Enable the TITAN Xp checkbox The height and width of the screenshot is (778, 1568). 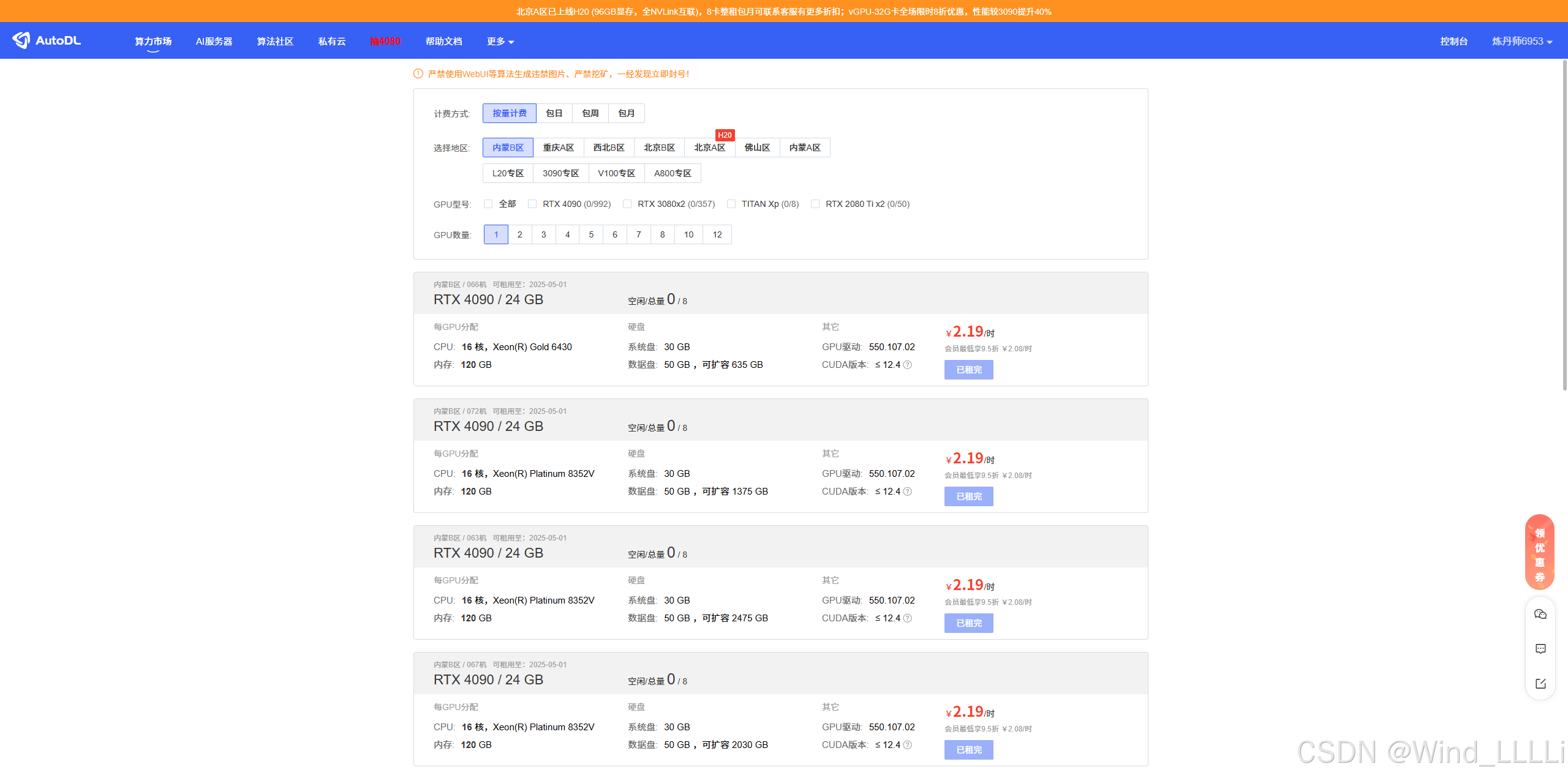pos(731,204)
